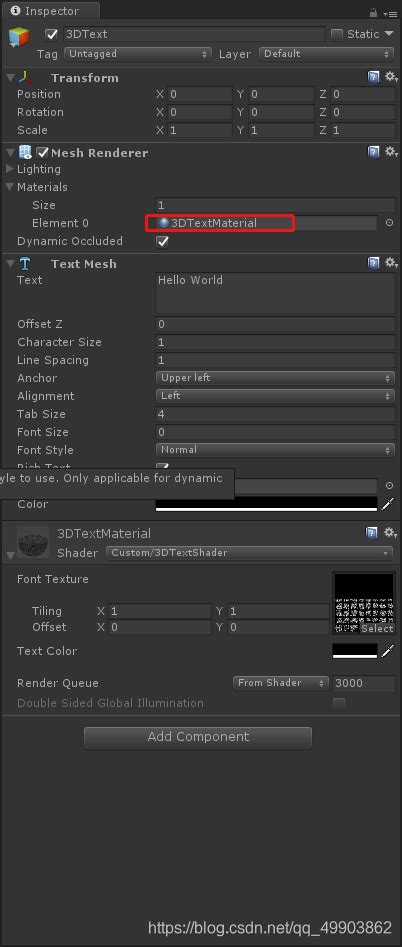Click the Add Component button
Viewport: 402px width, 947px height.
pyautogui.click(x=198, y=737)
